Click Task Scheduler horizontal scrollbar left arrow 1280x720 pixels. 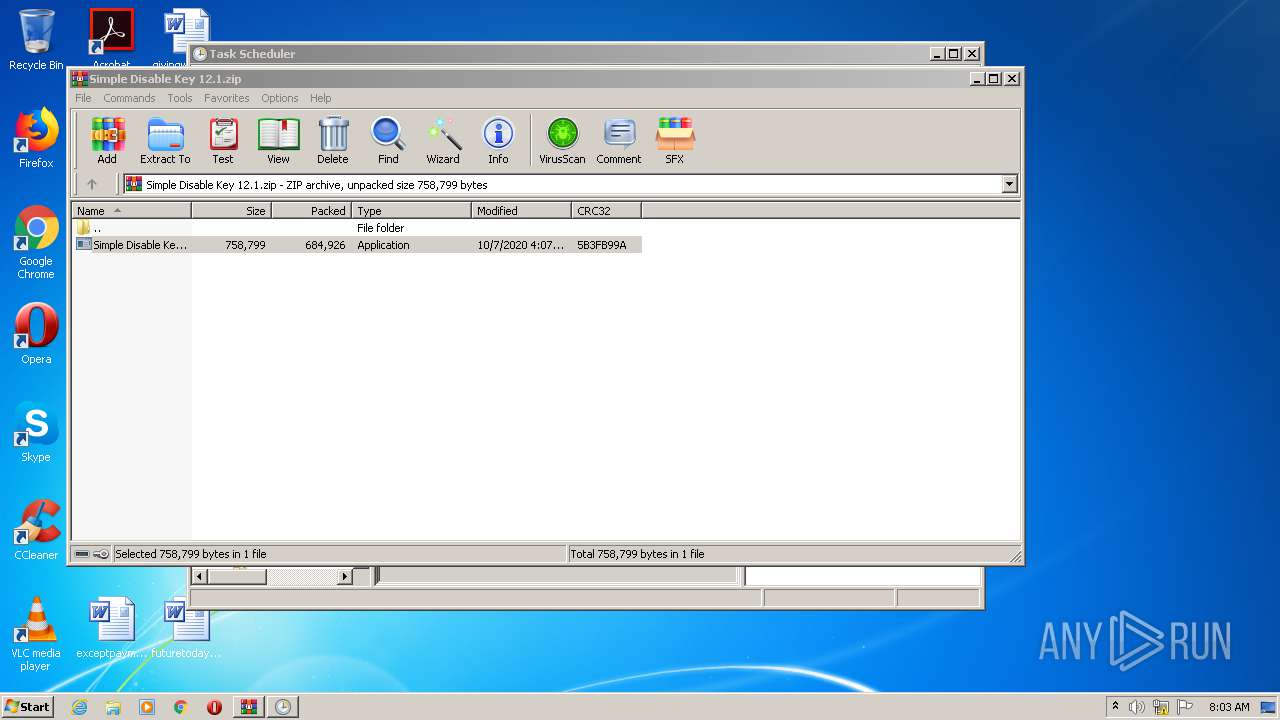[198, 577]
